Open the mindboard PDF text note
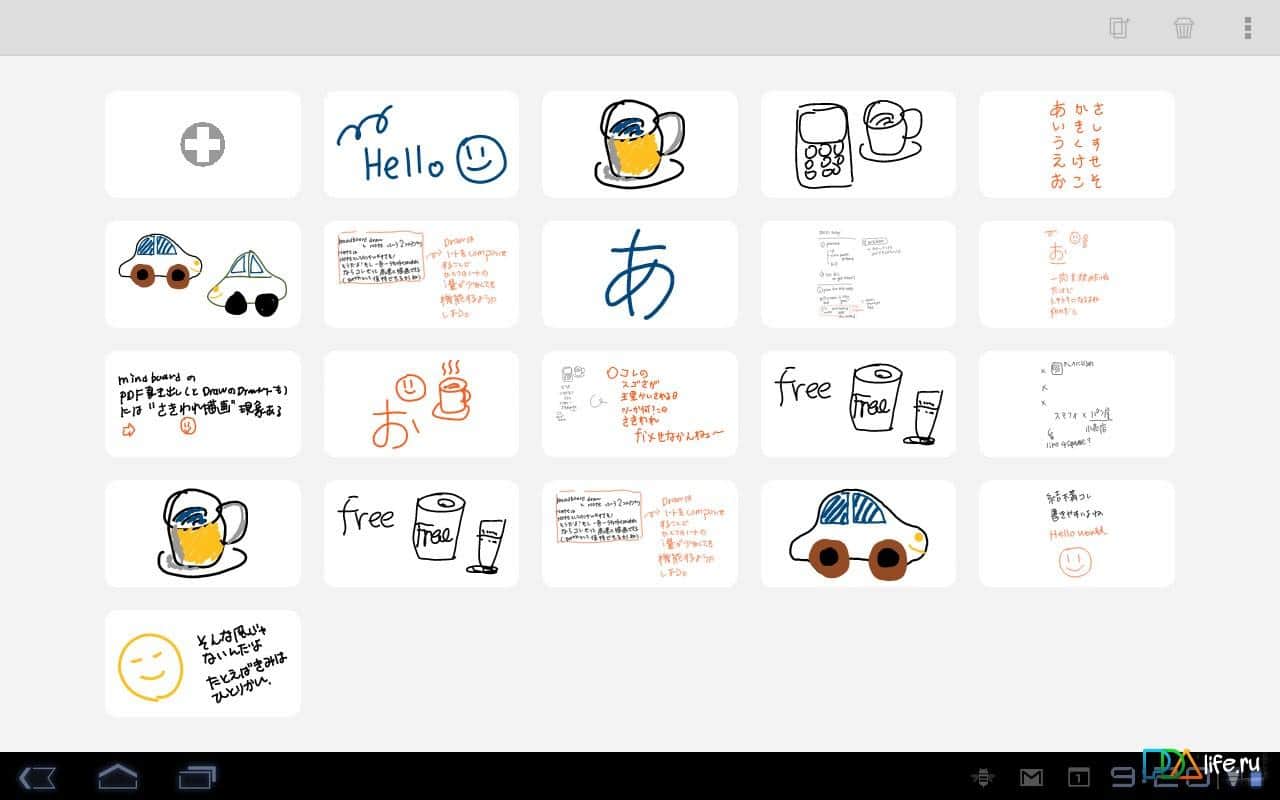The width and height of the screenshot is (1280, 800). point(202,404)
